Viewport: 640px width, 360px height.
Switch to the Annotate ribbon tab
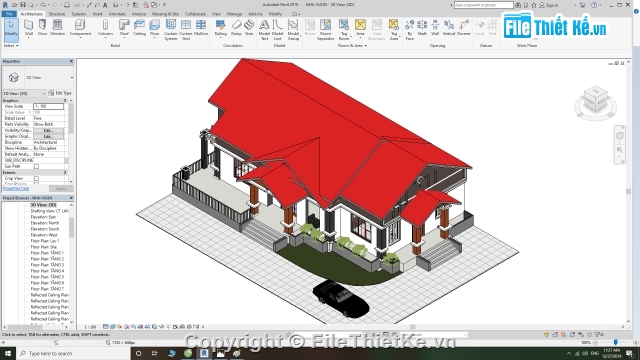(117, 14)
